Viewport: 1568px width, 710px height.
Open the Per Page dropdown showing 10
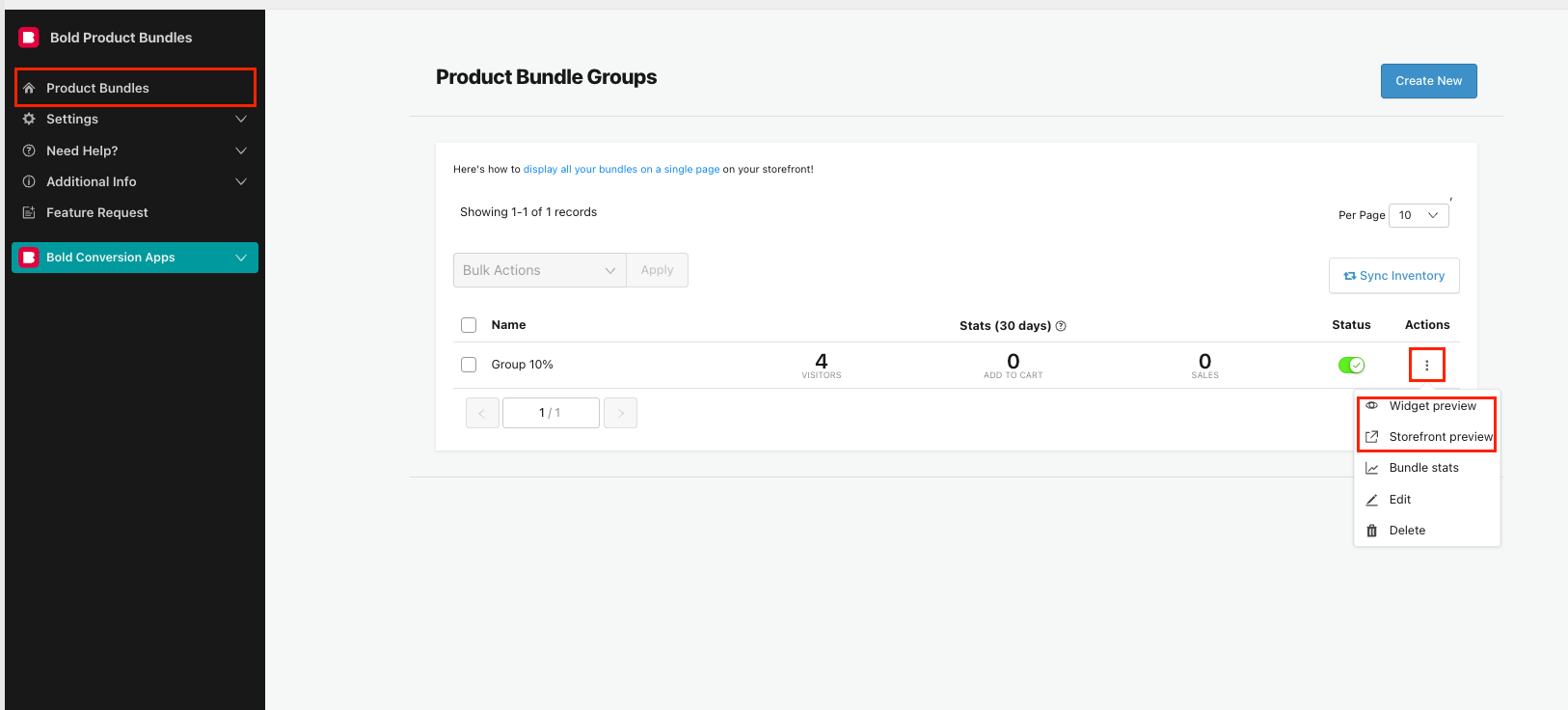pyautogui.click(x=1419, y=215)
